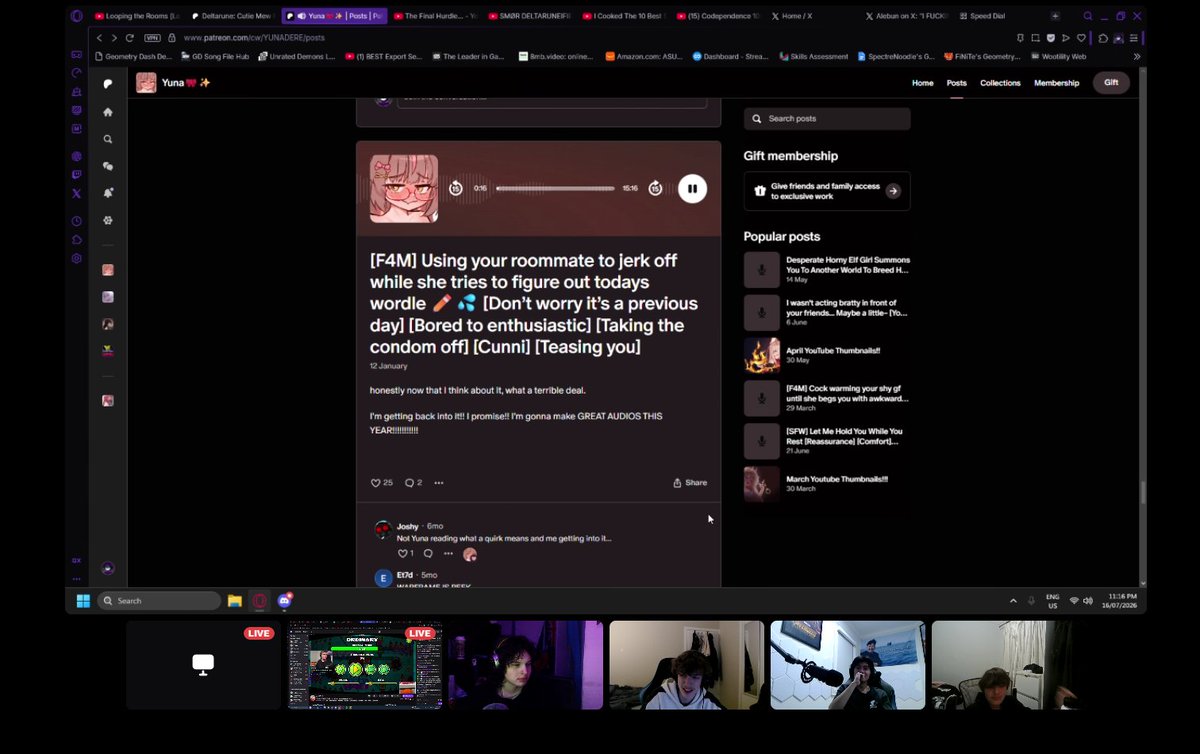
Task: Open Patreon notifications bell
Action: (108, 193)
